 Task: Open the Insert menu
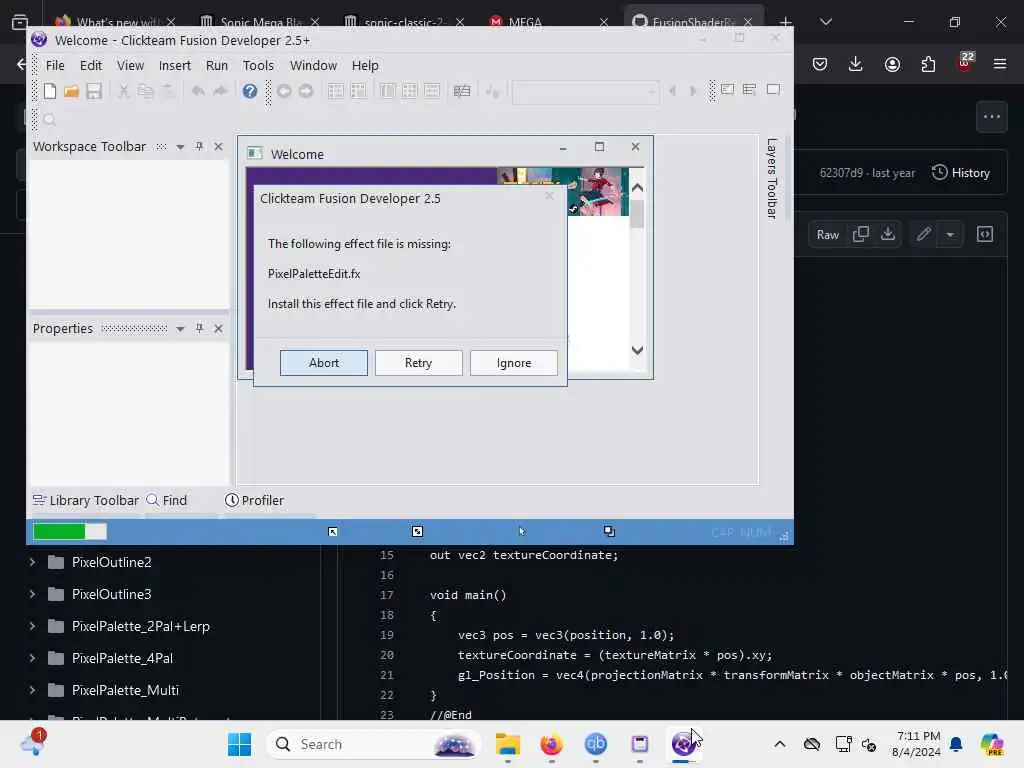(174, 65)
